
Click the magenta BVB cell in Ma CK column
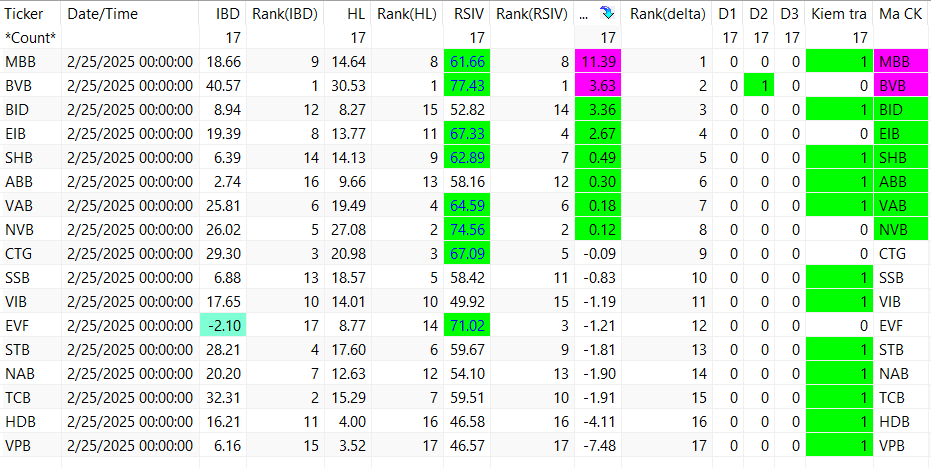point(901,86)
